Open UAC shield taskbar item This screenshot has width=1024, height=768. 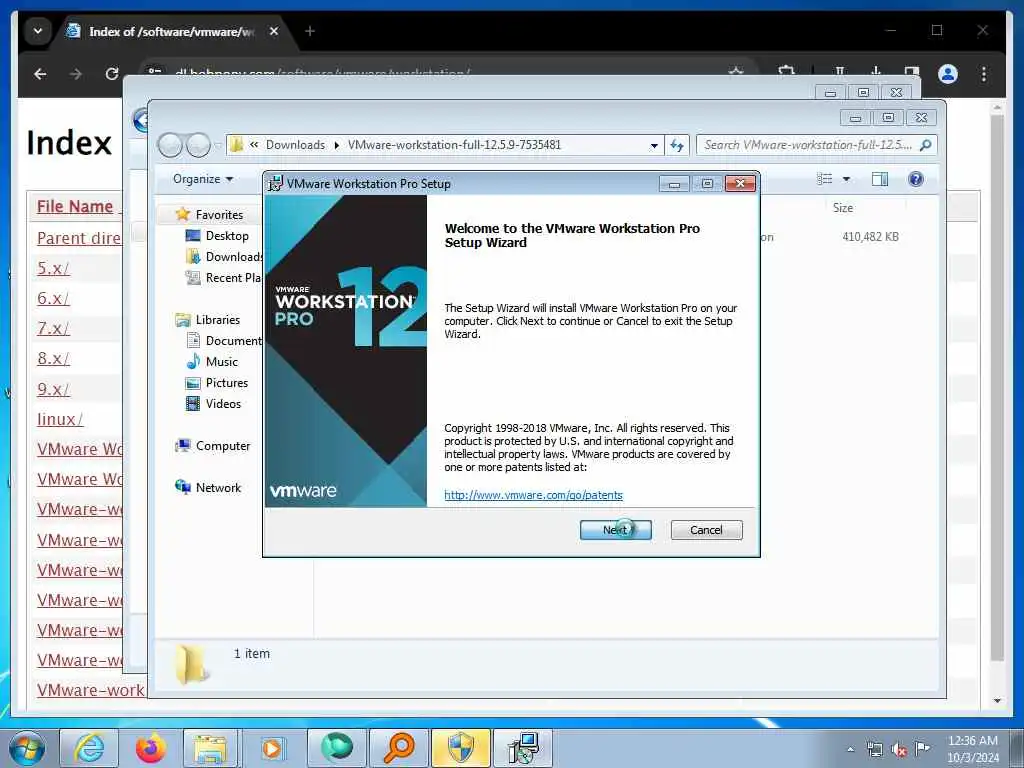[x=461, y=748]
